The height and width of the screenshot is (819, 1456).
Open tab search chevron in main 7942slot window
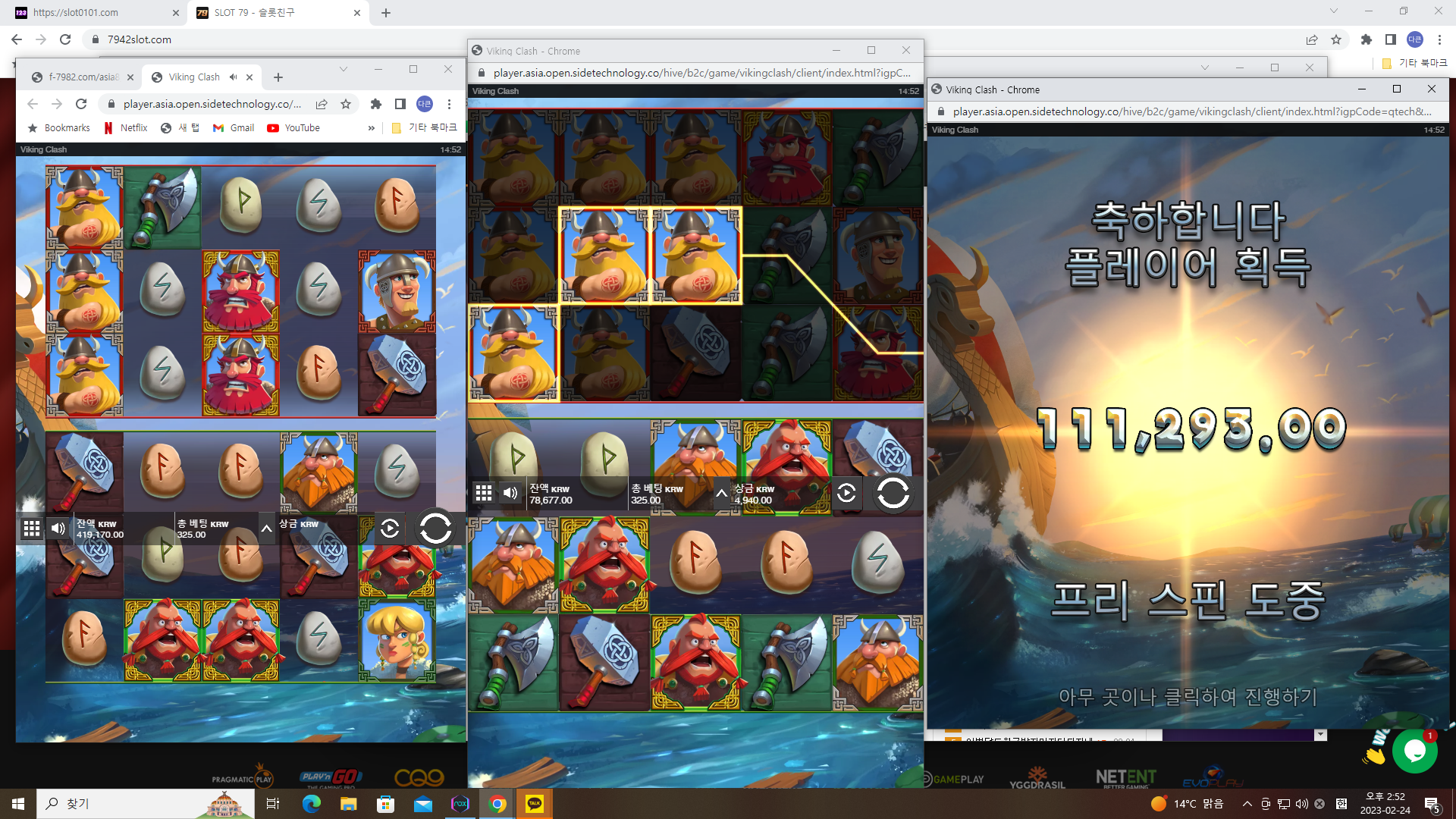click(1334, 11)
